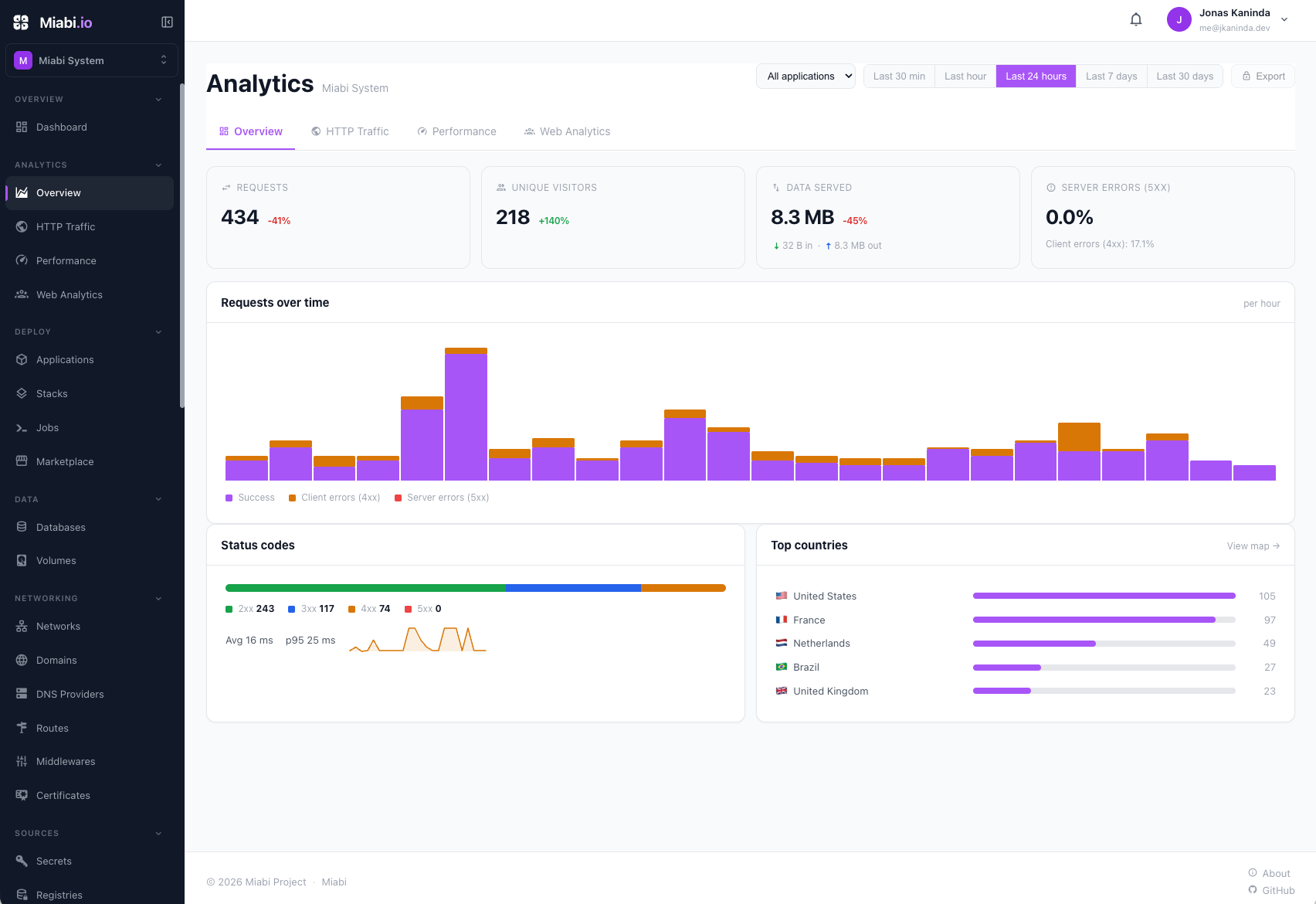Click the Marketplace store icon

pos(22,461)
